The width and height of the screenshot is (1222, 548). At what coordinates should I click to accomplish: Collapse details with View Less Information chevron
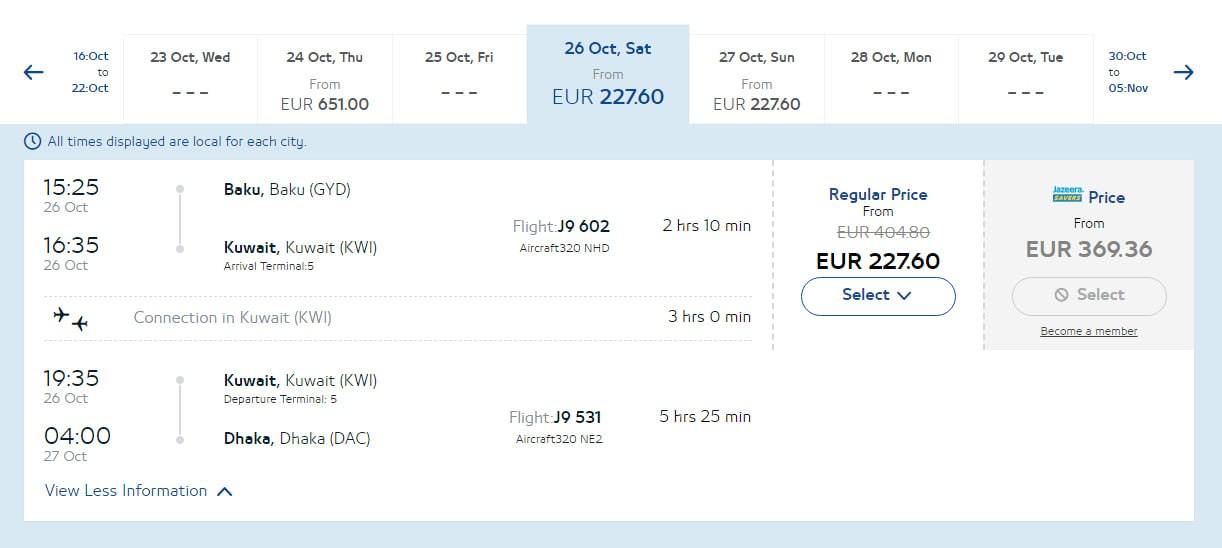tap(225, 491)
